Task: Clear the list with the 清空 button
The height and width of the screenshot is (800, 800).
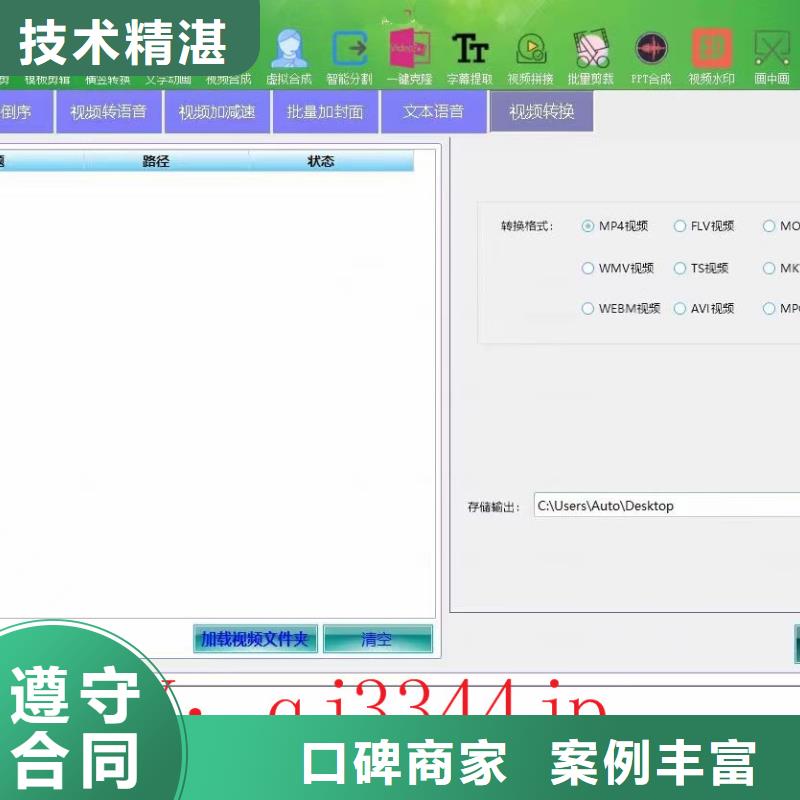Action: click(x=378, y=639)
